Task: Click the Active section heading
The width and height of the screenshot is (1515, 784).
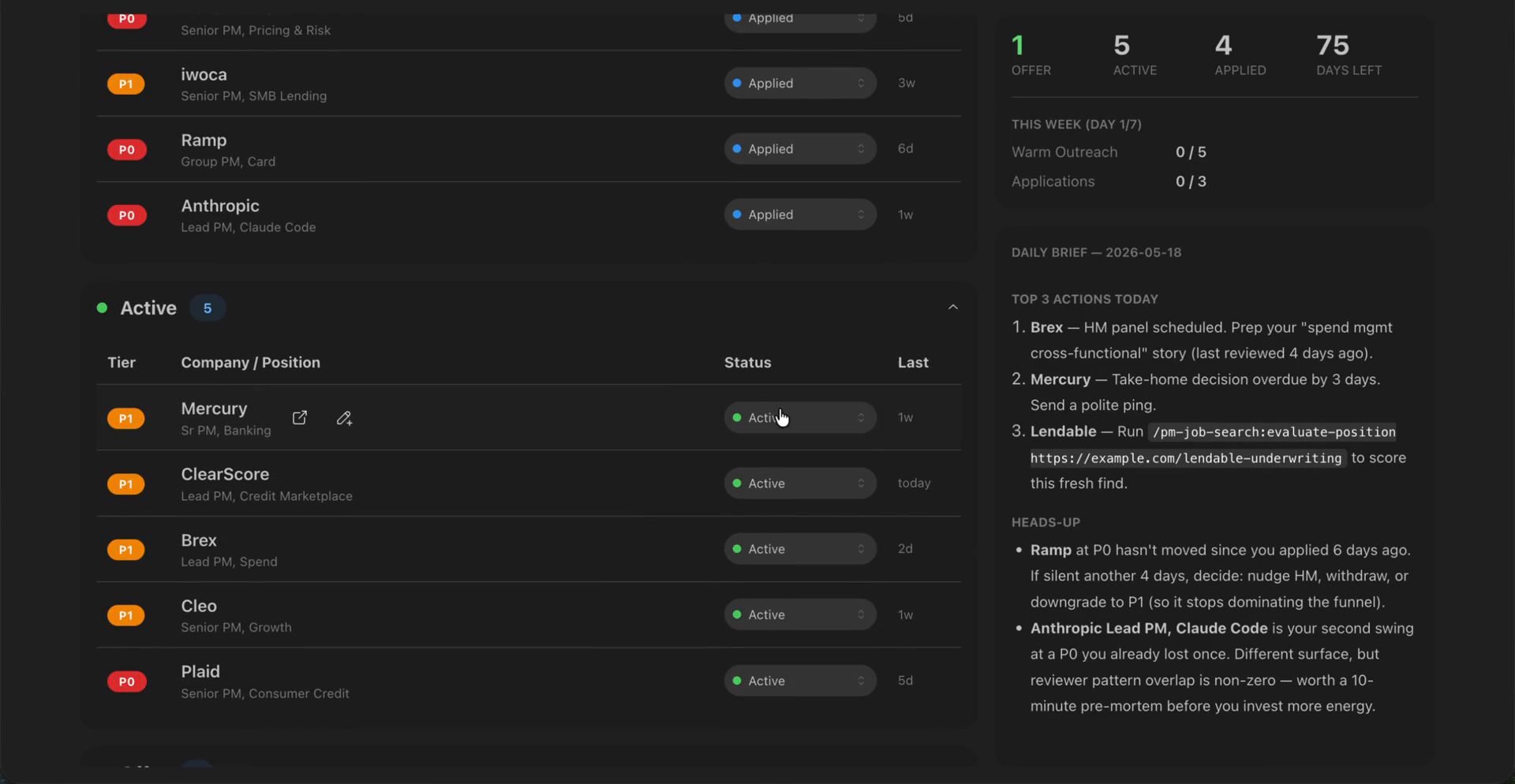Action: [x=148, y=308]
